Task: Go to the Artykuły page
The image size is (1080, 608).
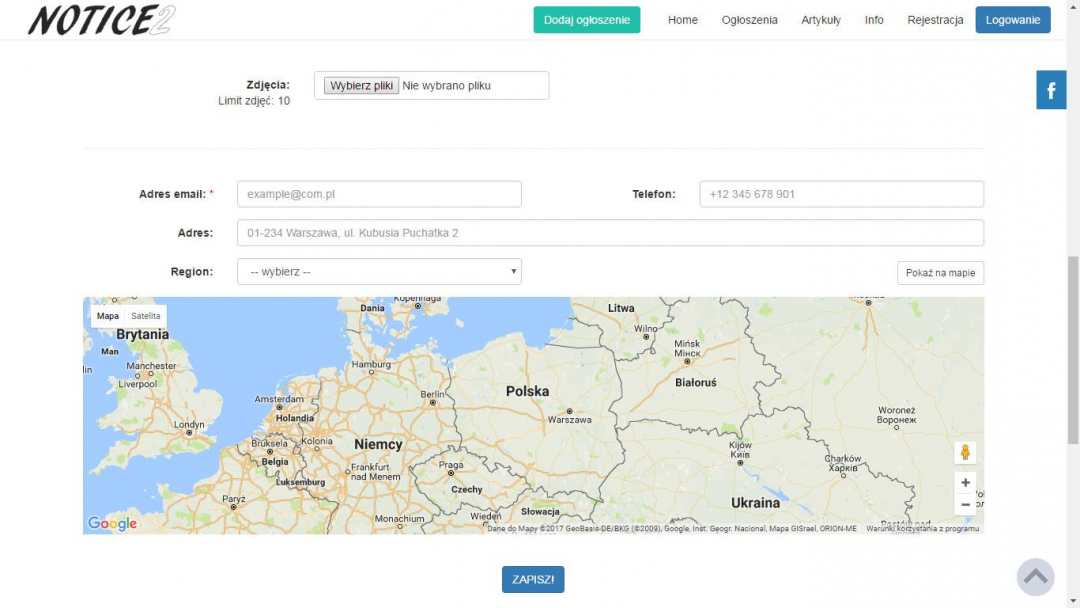Action: [820, 20]
